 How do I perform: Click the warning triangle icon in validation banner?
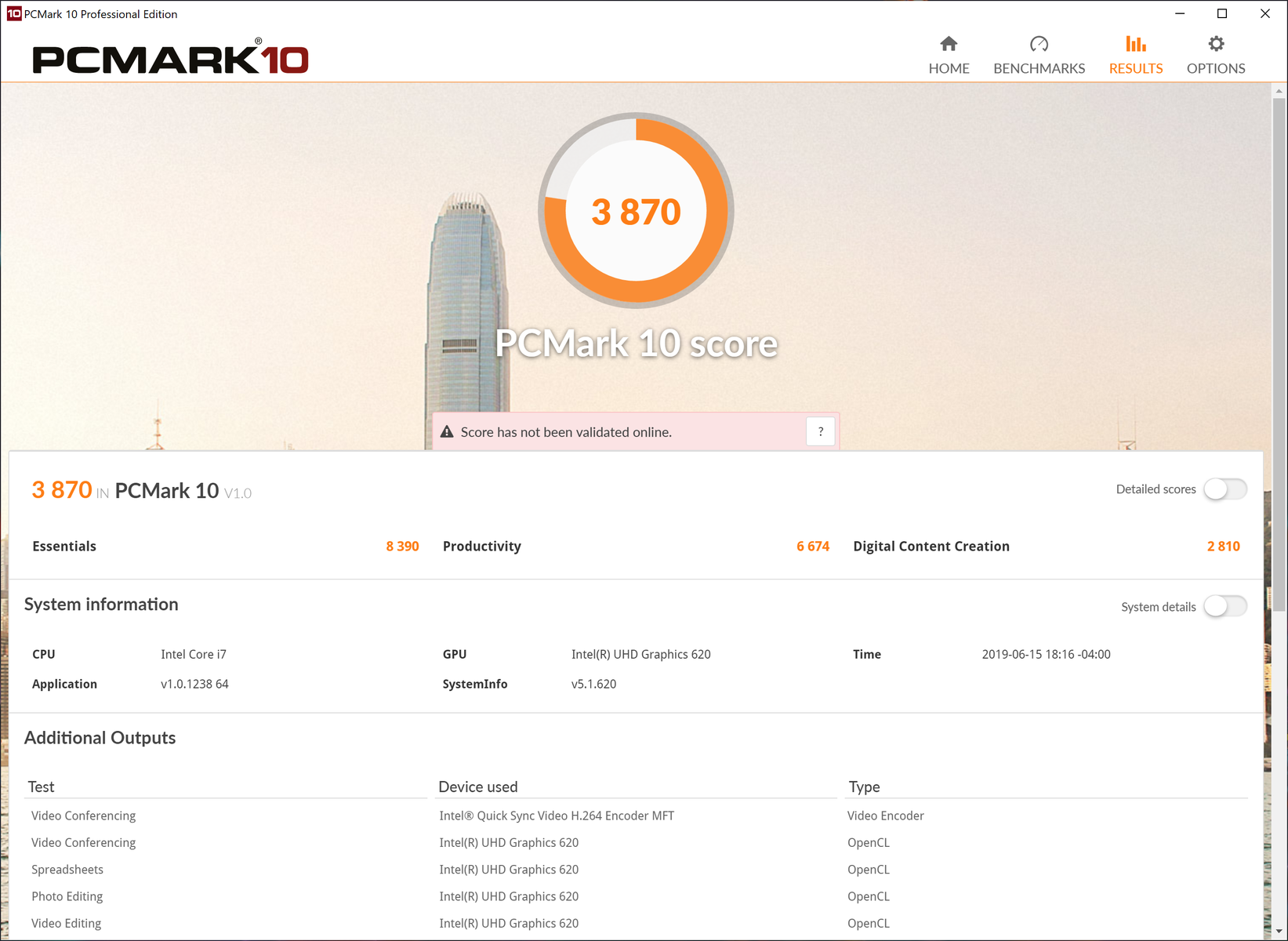[447, 432]
